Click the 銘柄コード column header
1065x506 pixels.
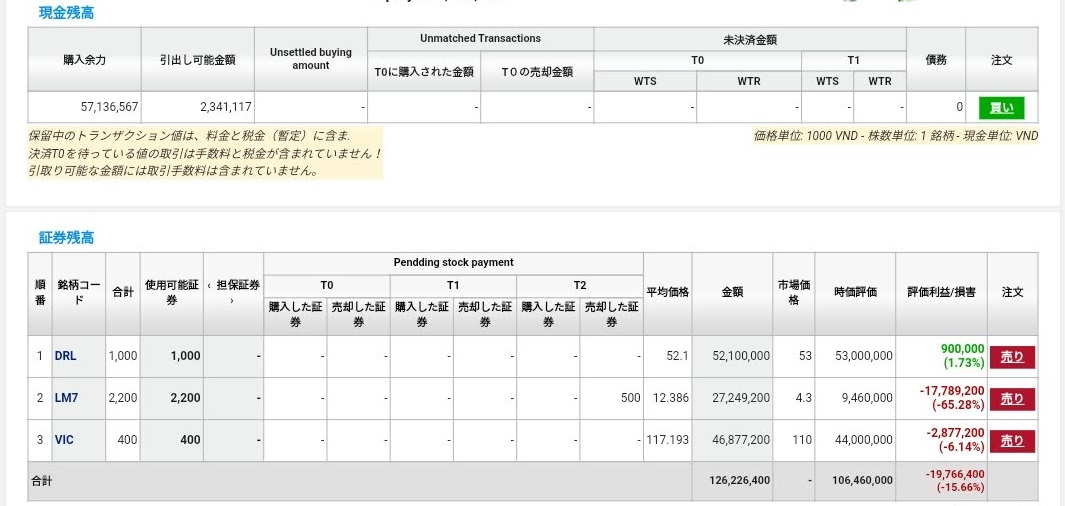click(78, 292)
